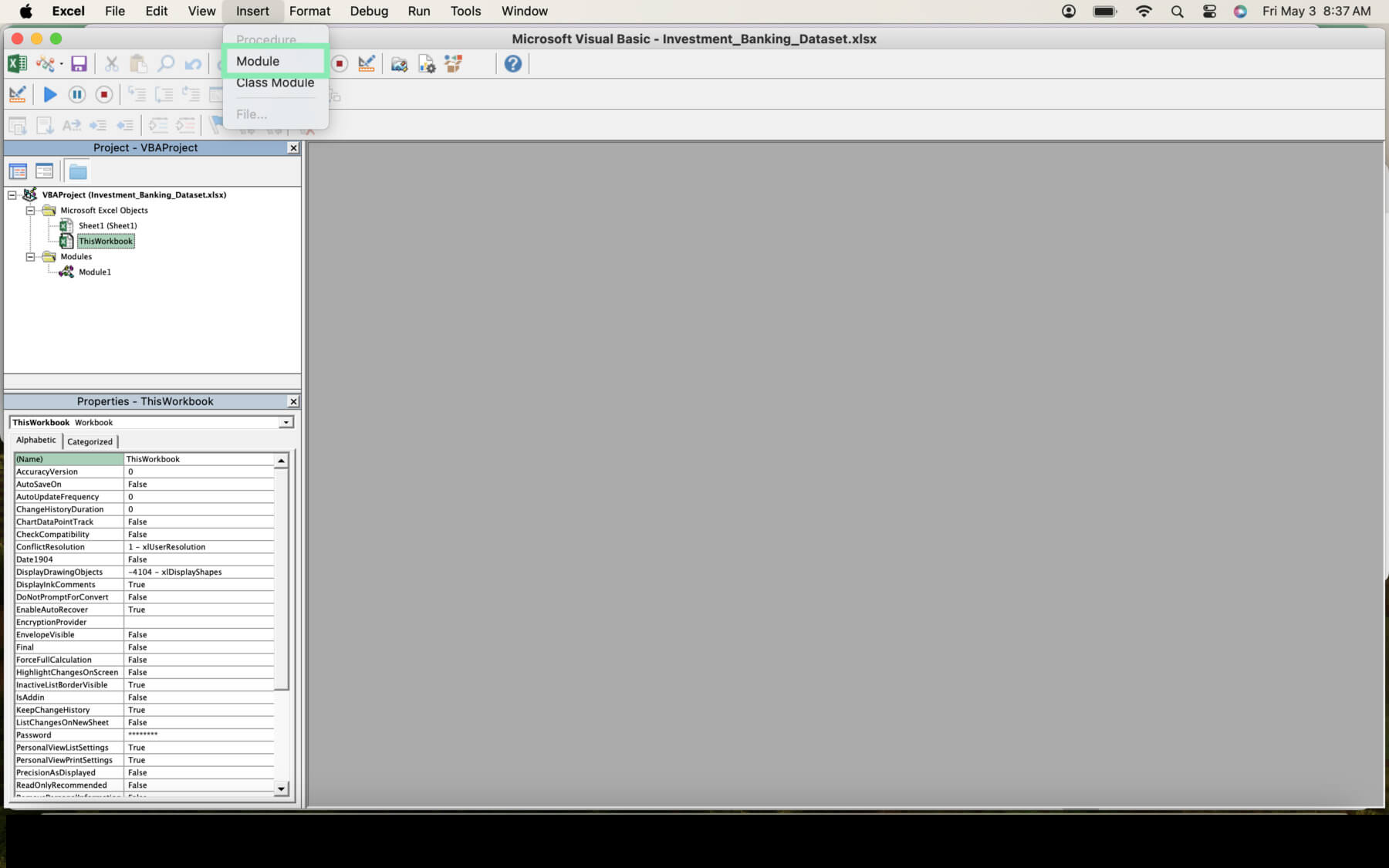Choose Module from the Insert menu

point(275,62)
